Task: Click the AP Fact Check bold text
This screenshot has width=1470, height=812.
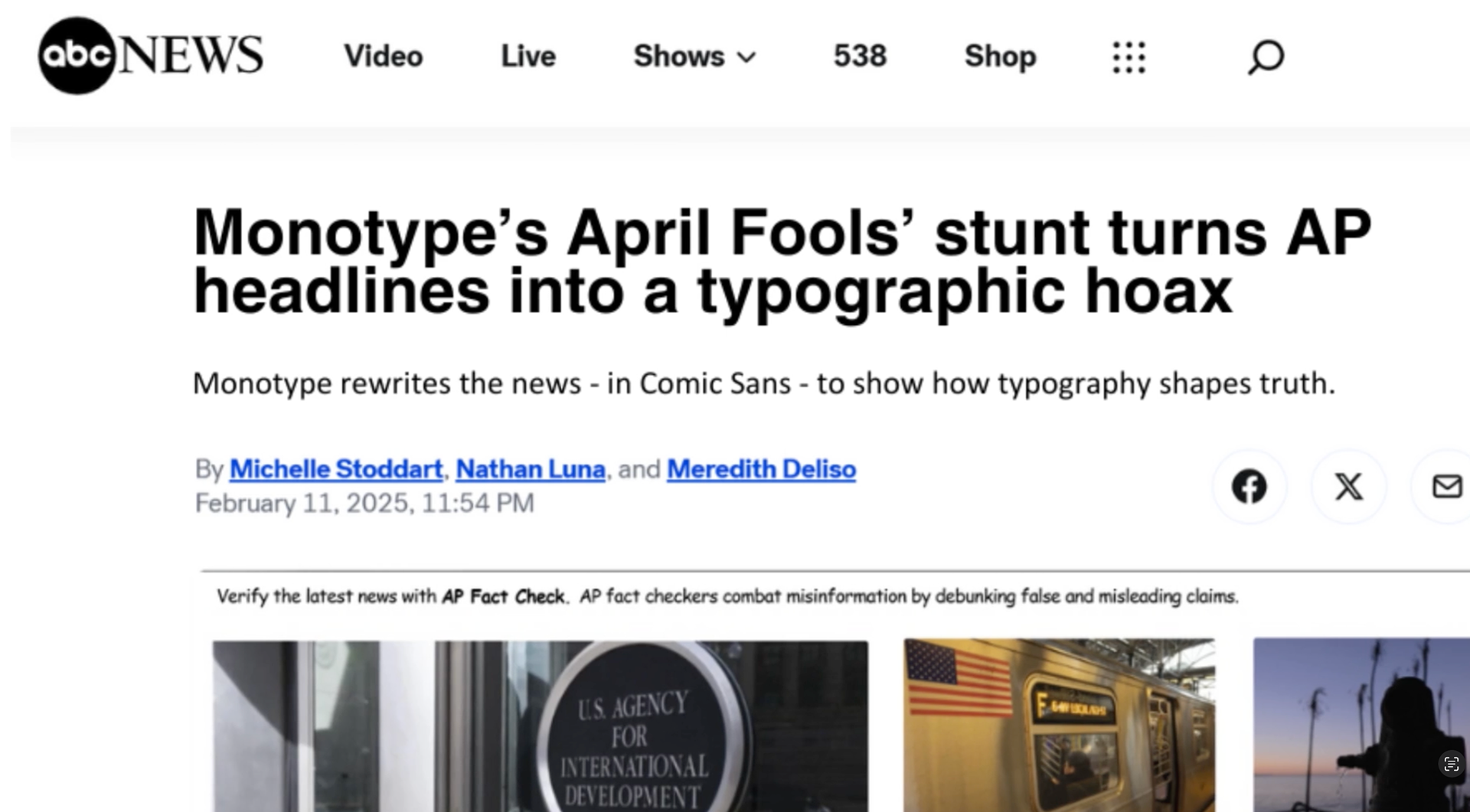Action: click(504, 596)
